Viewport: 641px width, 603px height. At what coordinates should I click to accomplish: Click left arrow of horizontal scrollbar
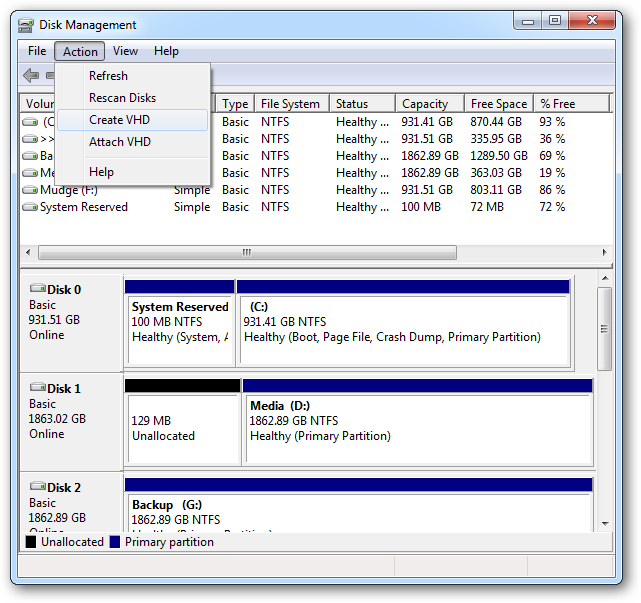28,252
